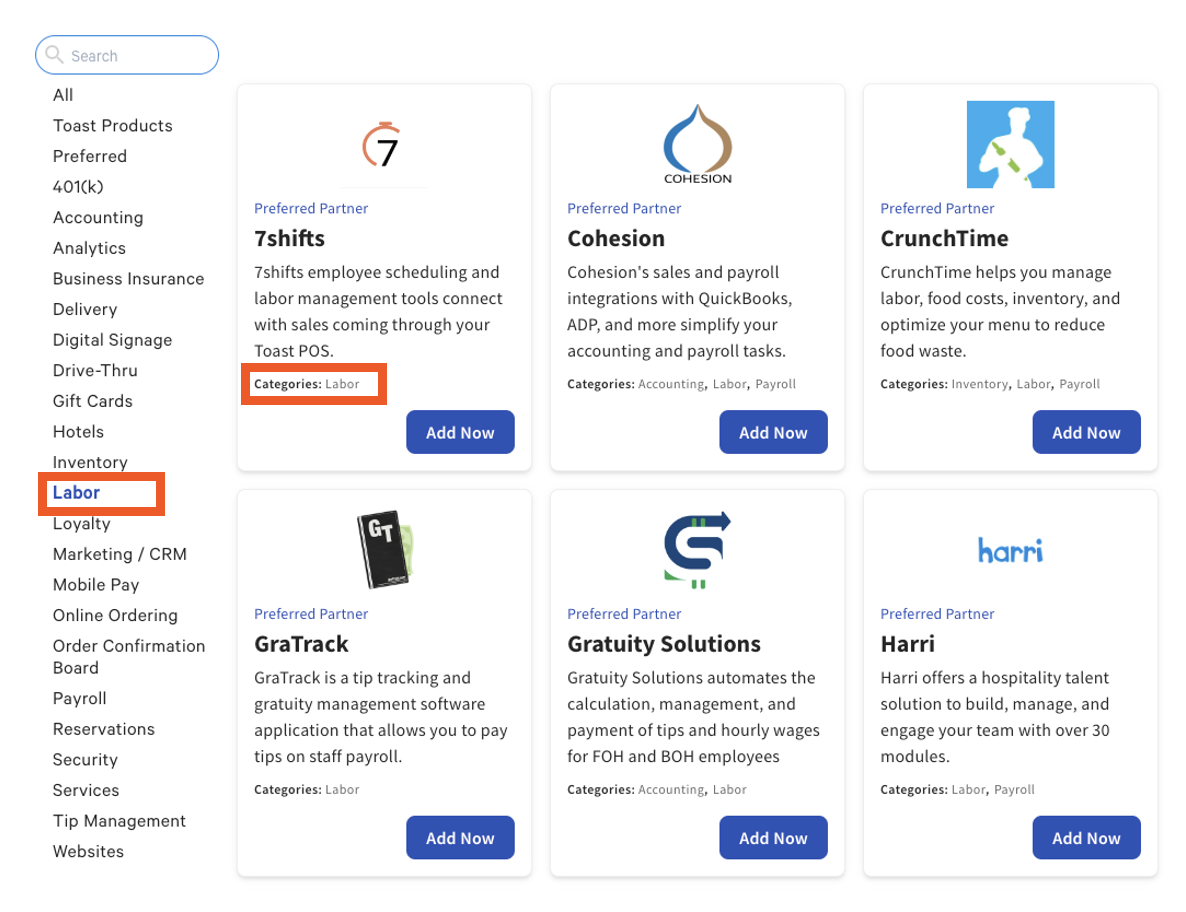Viewport: 1186px width, 912px height.
Task: Click the Labor category tag under GraTrack
Action: [342, 789]
